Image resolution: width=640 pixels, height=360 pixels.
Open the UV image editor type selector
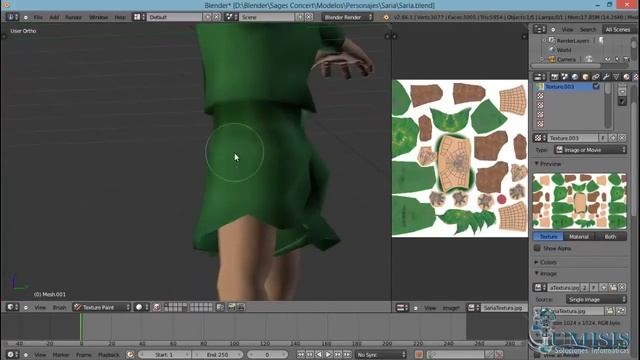point(402,308)
